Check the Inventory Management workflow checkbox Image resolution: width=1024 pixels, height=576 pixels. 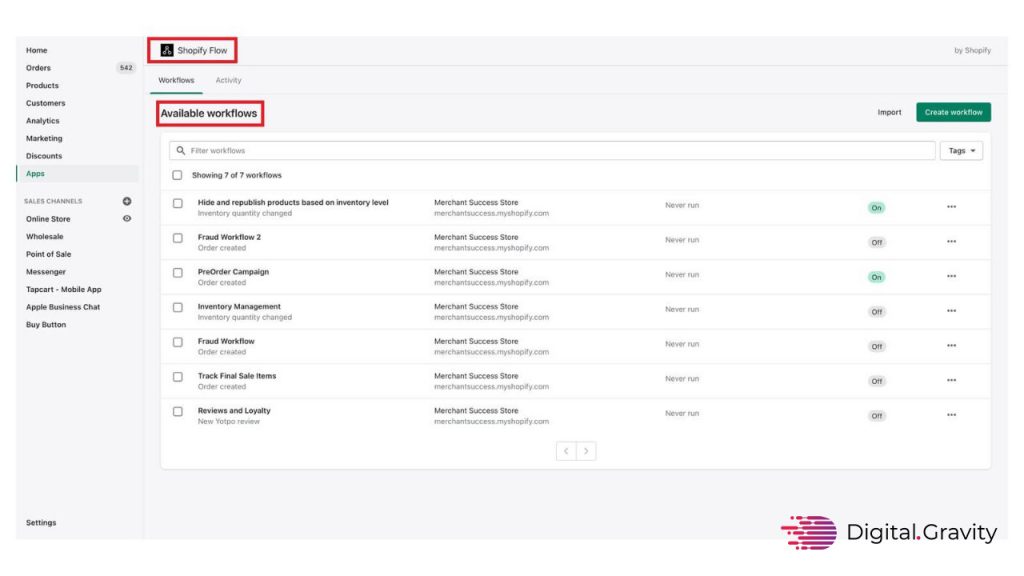pos(178,307)
